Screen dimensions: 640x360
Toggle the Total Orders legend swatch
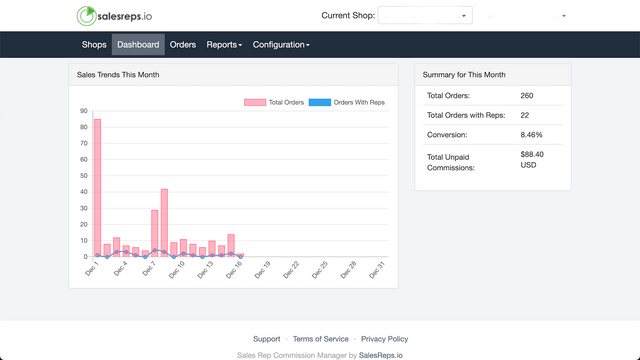tap(255, 102)
